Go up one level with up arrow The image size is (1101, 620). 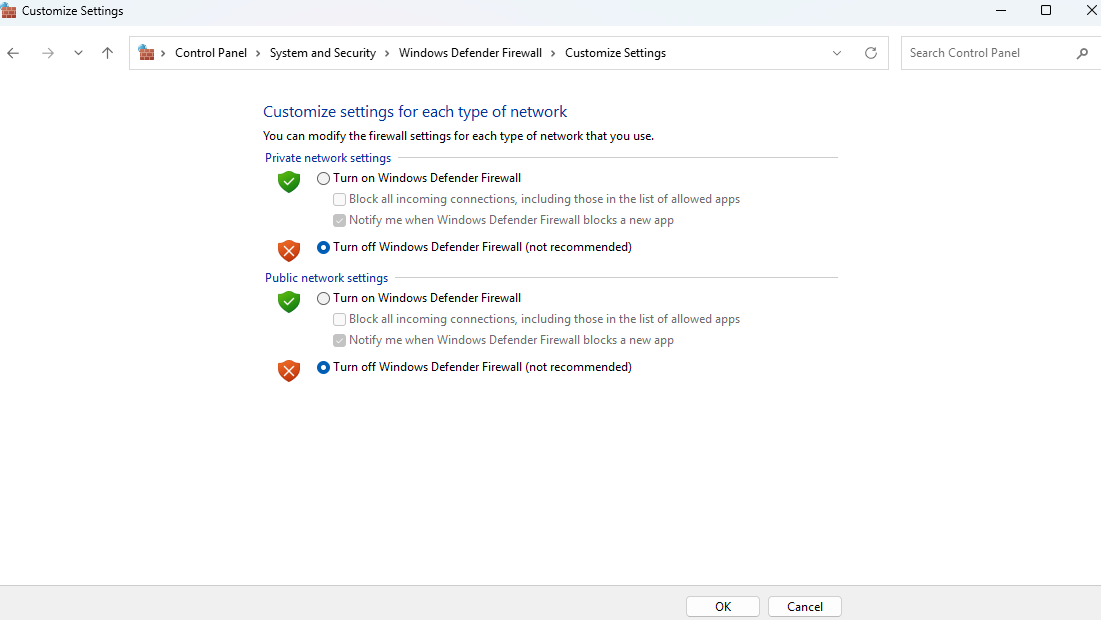pyautogui.click(x=107, y=53)
